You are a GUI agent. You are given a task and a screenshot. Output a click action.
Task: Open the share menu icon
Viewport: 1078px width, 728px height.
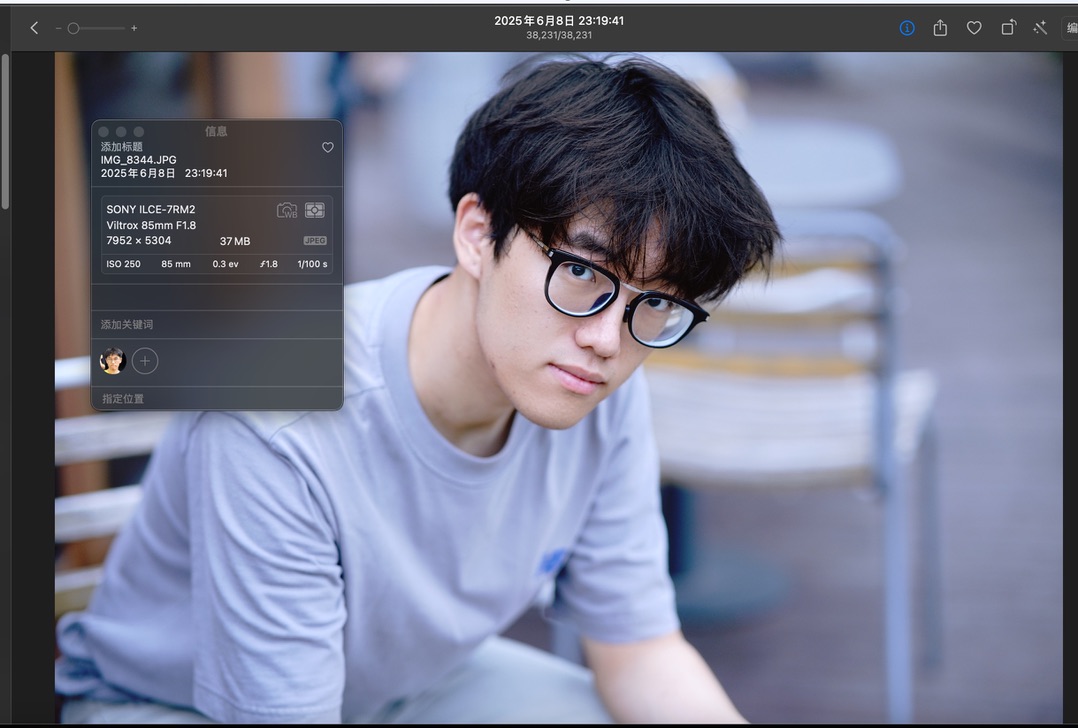(940, 28)
